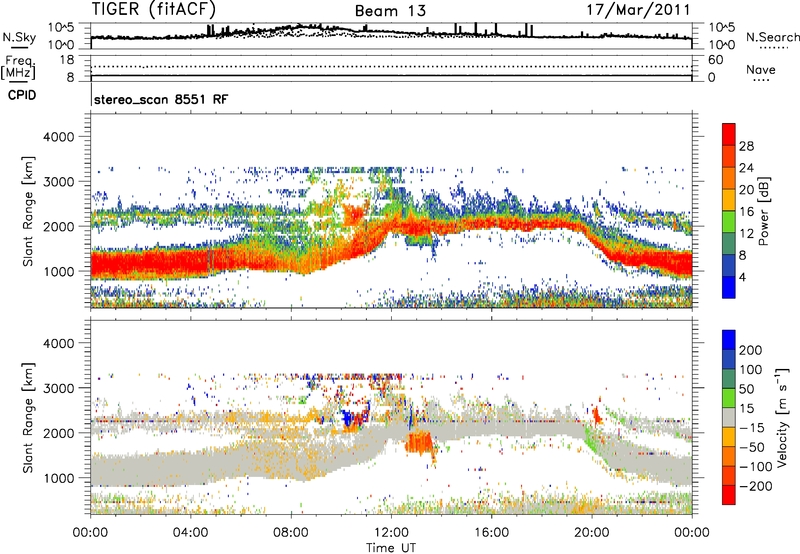Viewport: 800px width, 554px height.
Task: Click the "Power [dB]" colorbar title
Action: click(x=764, y=212)
